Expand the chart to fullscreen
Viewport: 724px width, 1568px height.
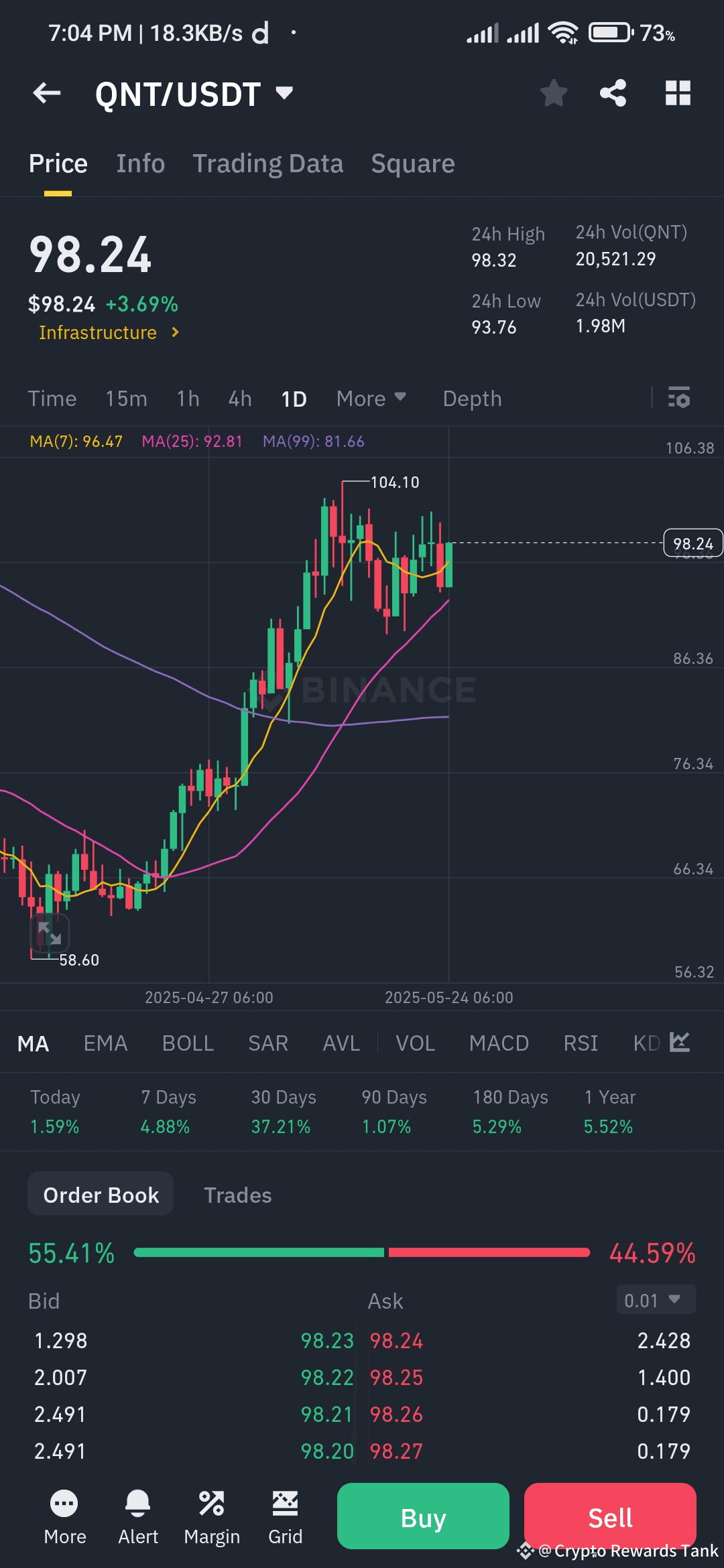click(50, 932)
